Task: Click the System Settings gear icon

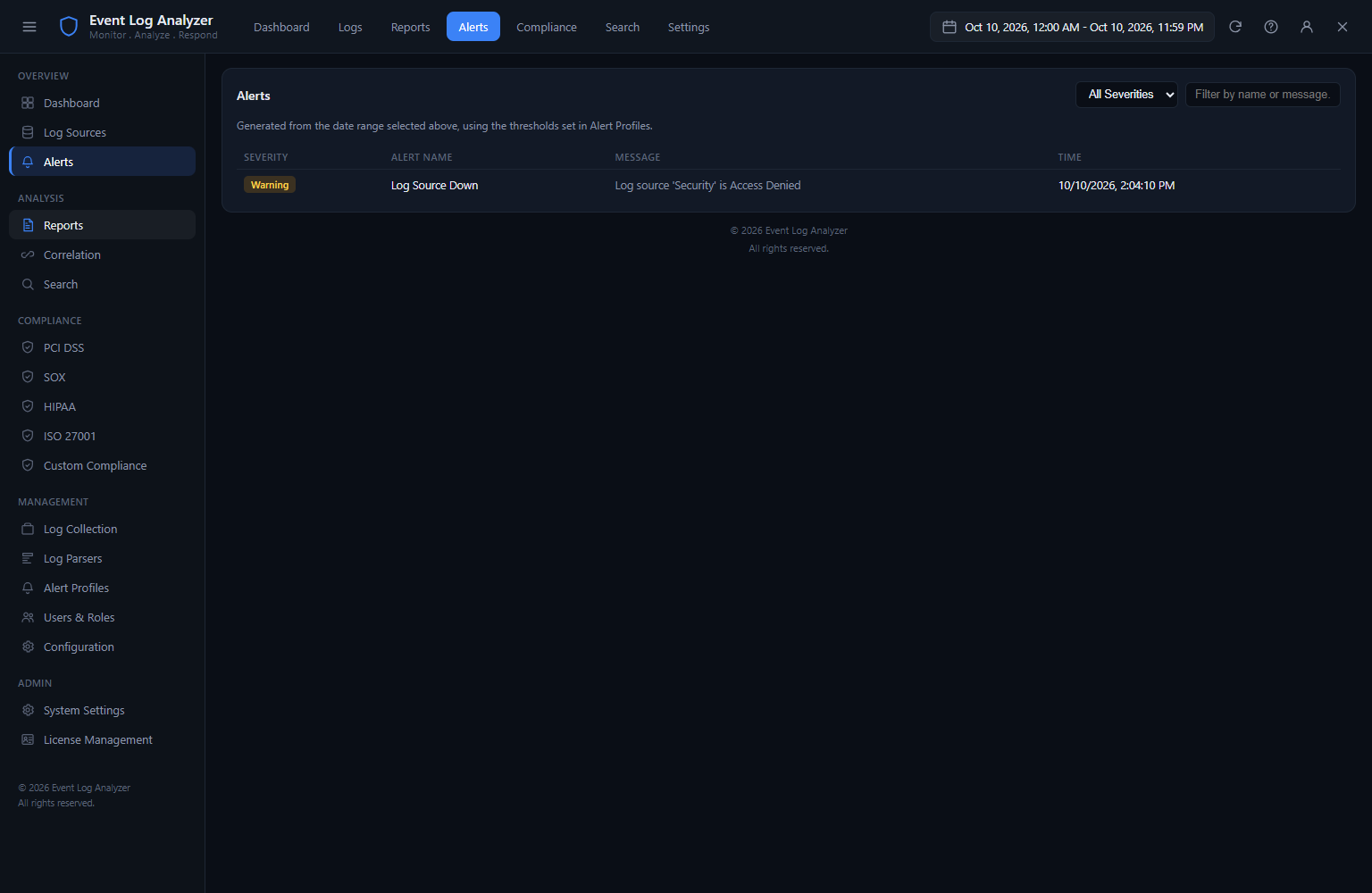Action: pyautogui.click(x=28, y=710)
